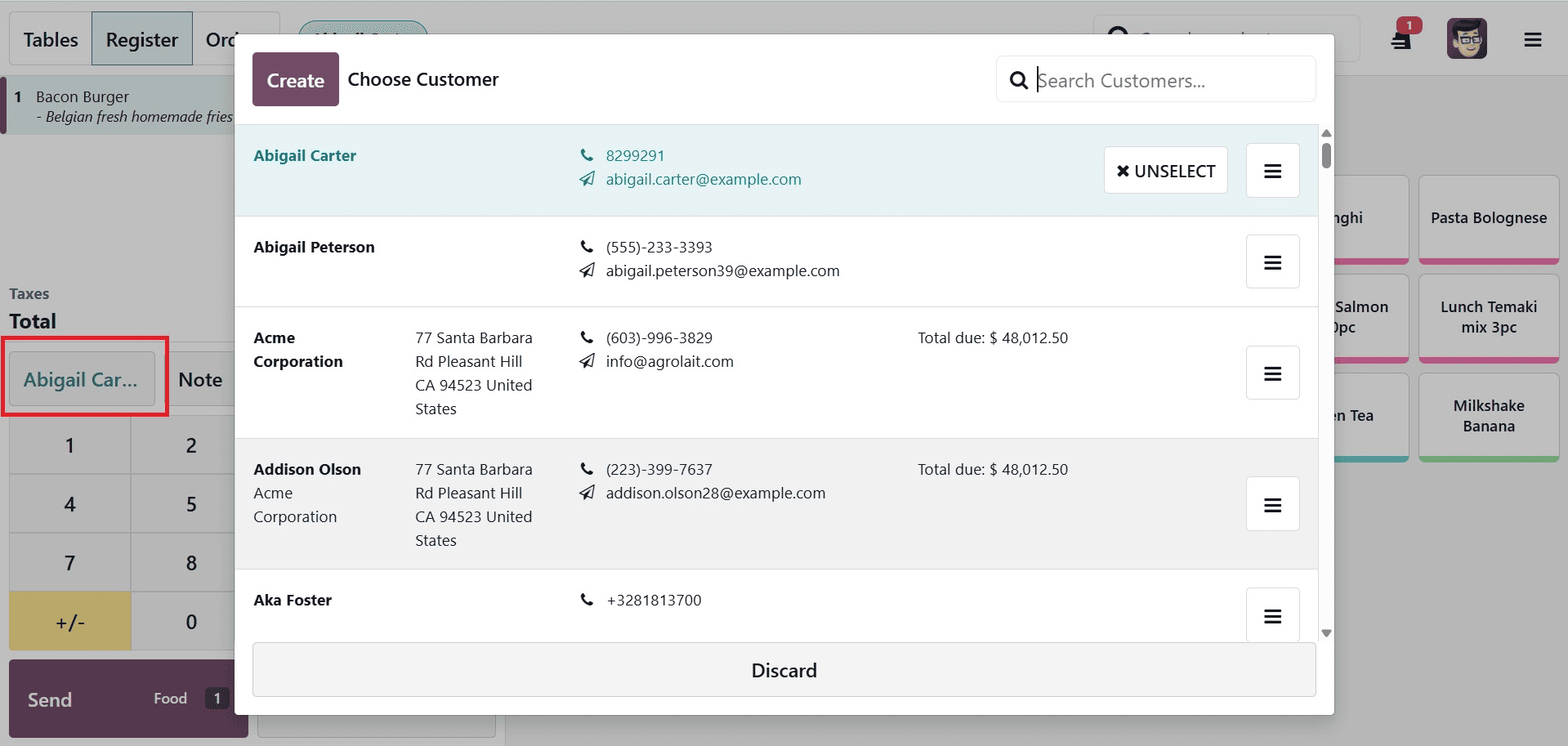1568x746 pixels.
Task: Unselect Abigail Carter as customer
Action: [x=1165, y=170]
